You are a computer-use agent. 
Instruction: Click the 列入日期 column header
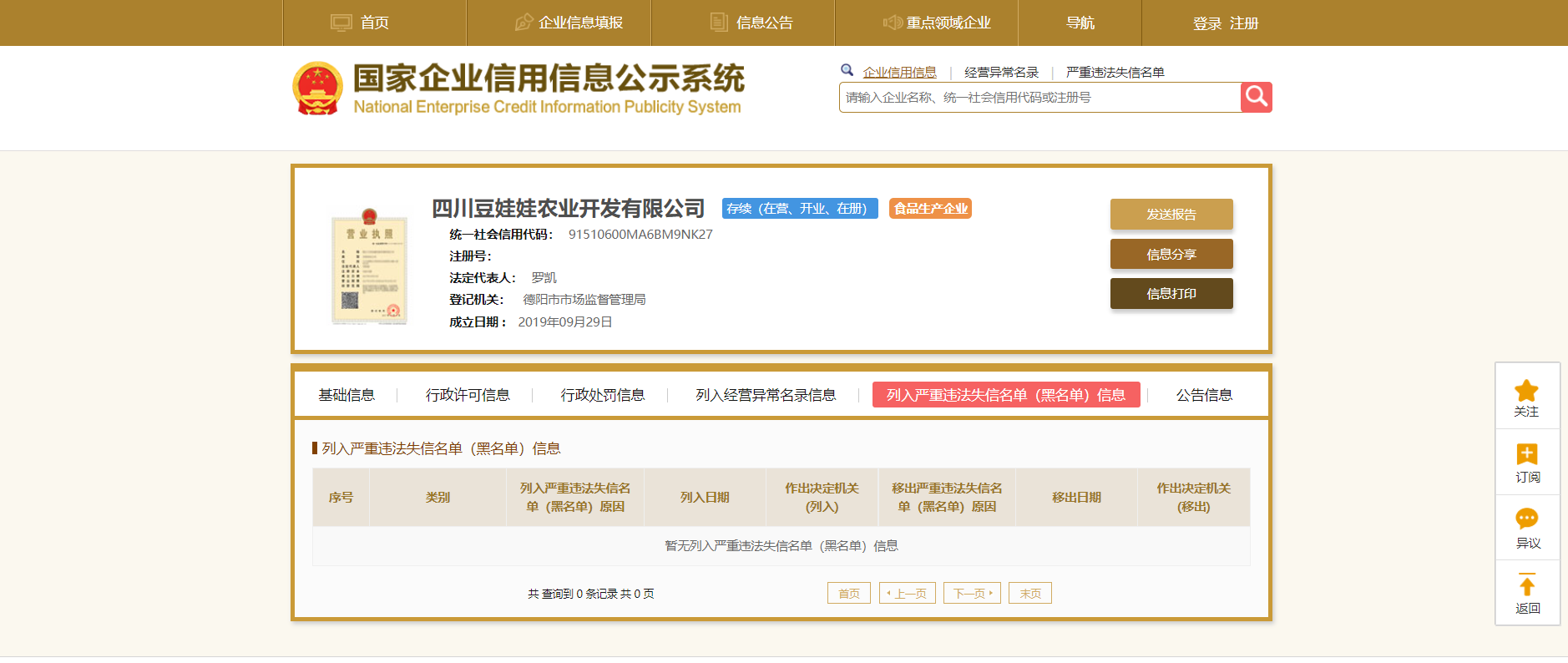[705, 498]
